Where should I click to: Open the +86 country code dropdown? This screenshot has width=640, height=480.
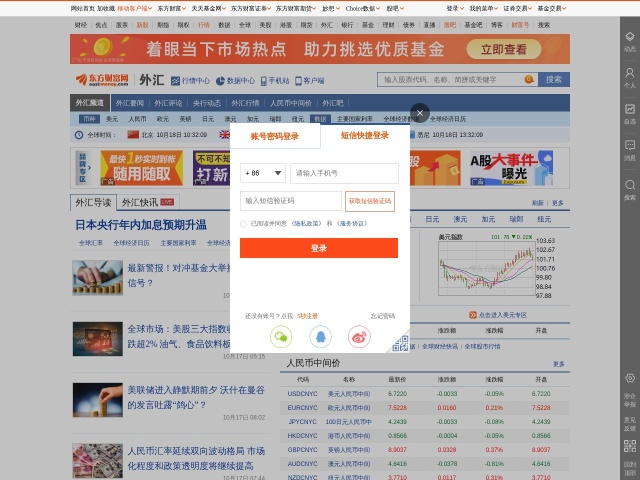(263, 173)
